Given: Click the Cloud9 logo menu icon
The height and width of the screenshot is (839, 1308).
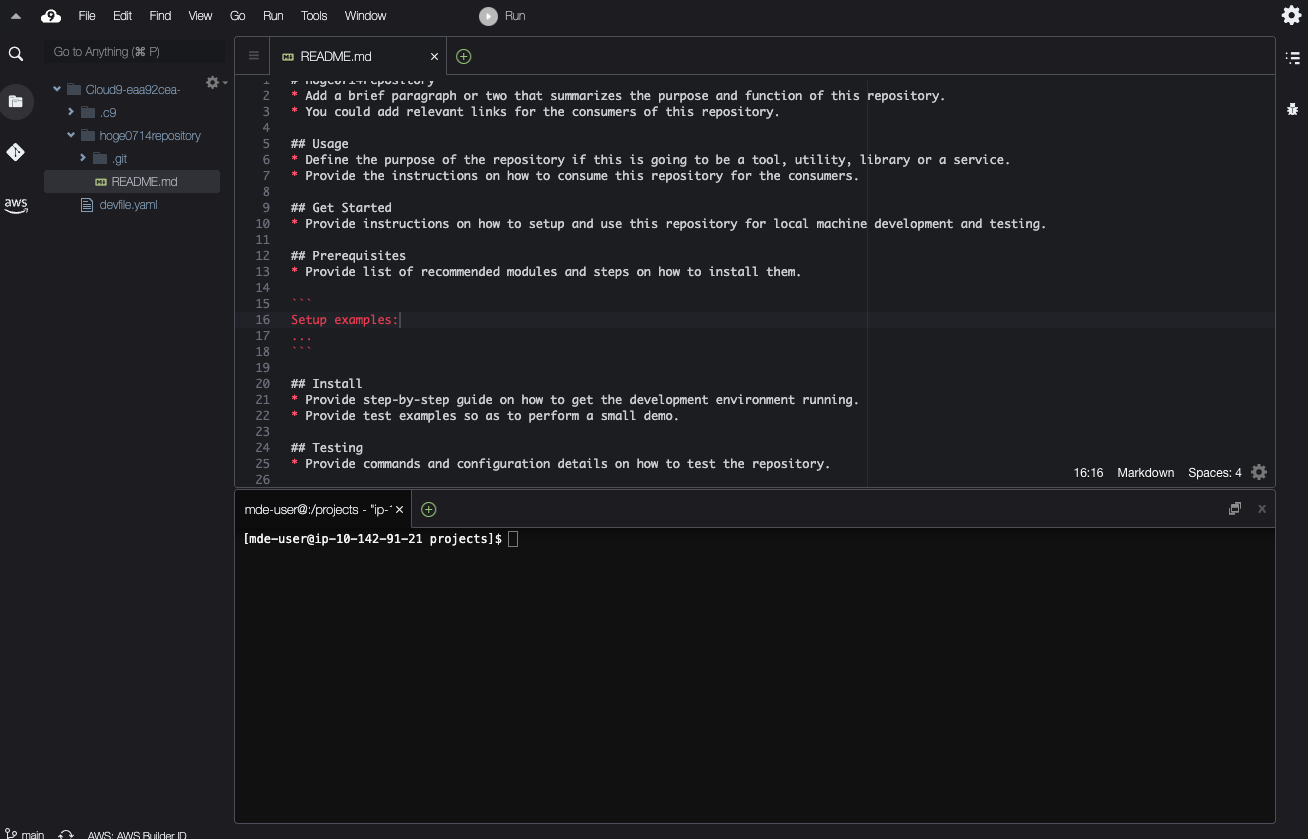Looking at the screenshot, I should pos(50,16).
